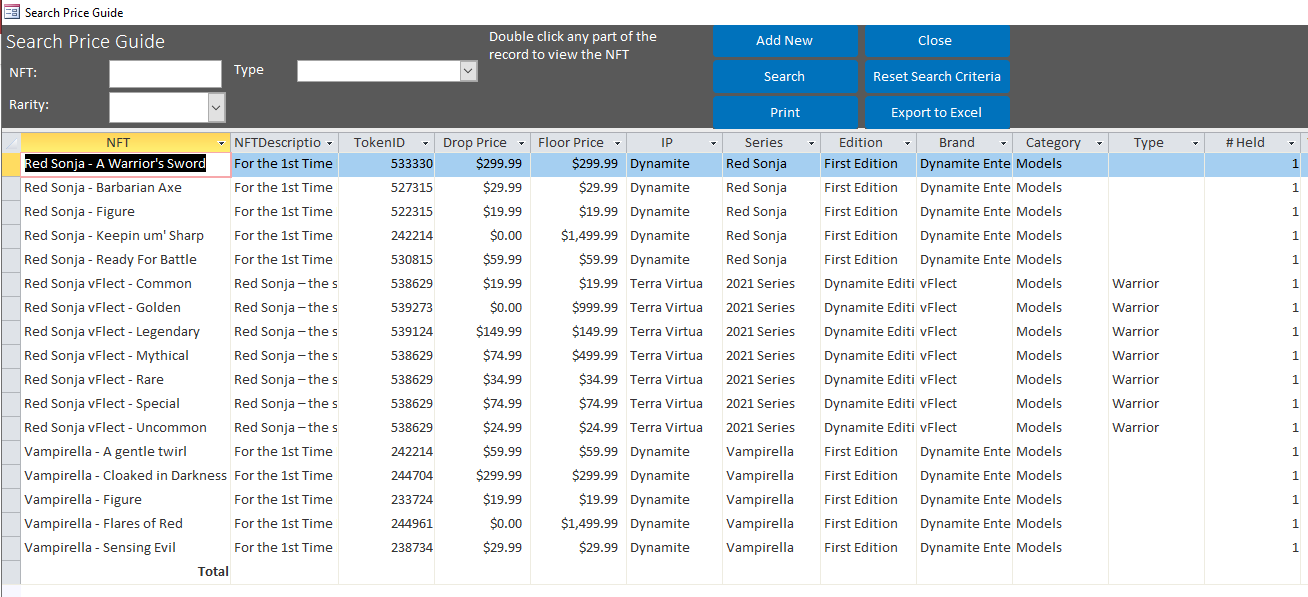The width and height of the screenshot is (1308, 597).
Task: Select 'Vampirella - Figure' cell
Action: point(126,500)
